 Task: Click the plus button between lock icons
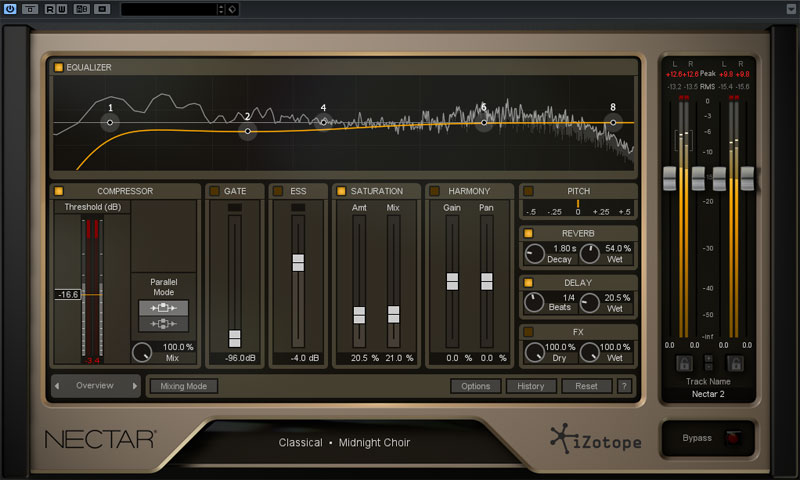pyautogui.click(x=709, y=359)
